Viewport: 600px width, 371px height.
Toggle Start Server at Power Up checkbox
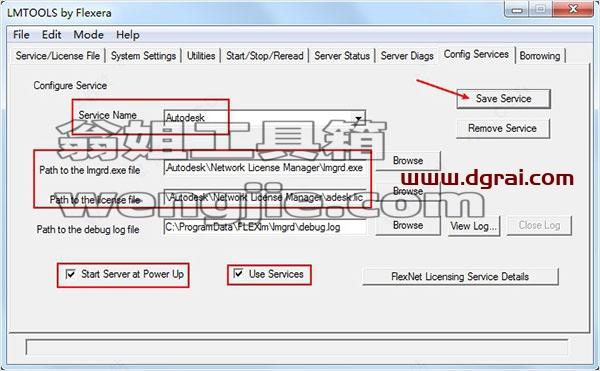[x=70, y=274]
